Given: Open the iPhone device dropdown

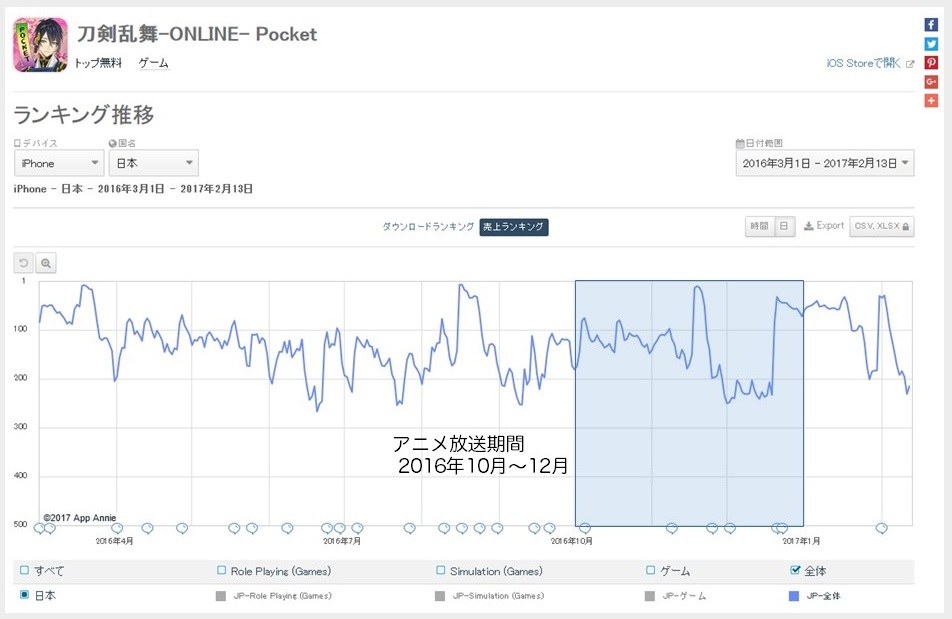Looking at the screenshot, I should (59, 163).
